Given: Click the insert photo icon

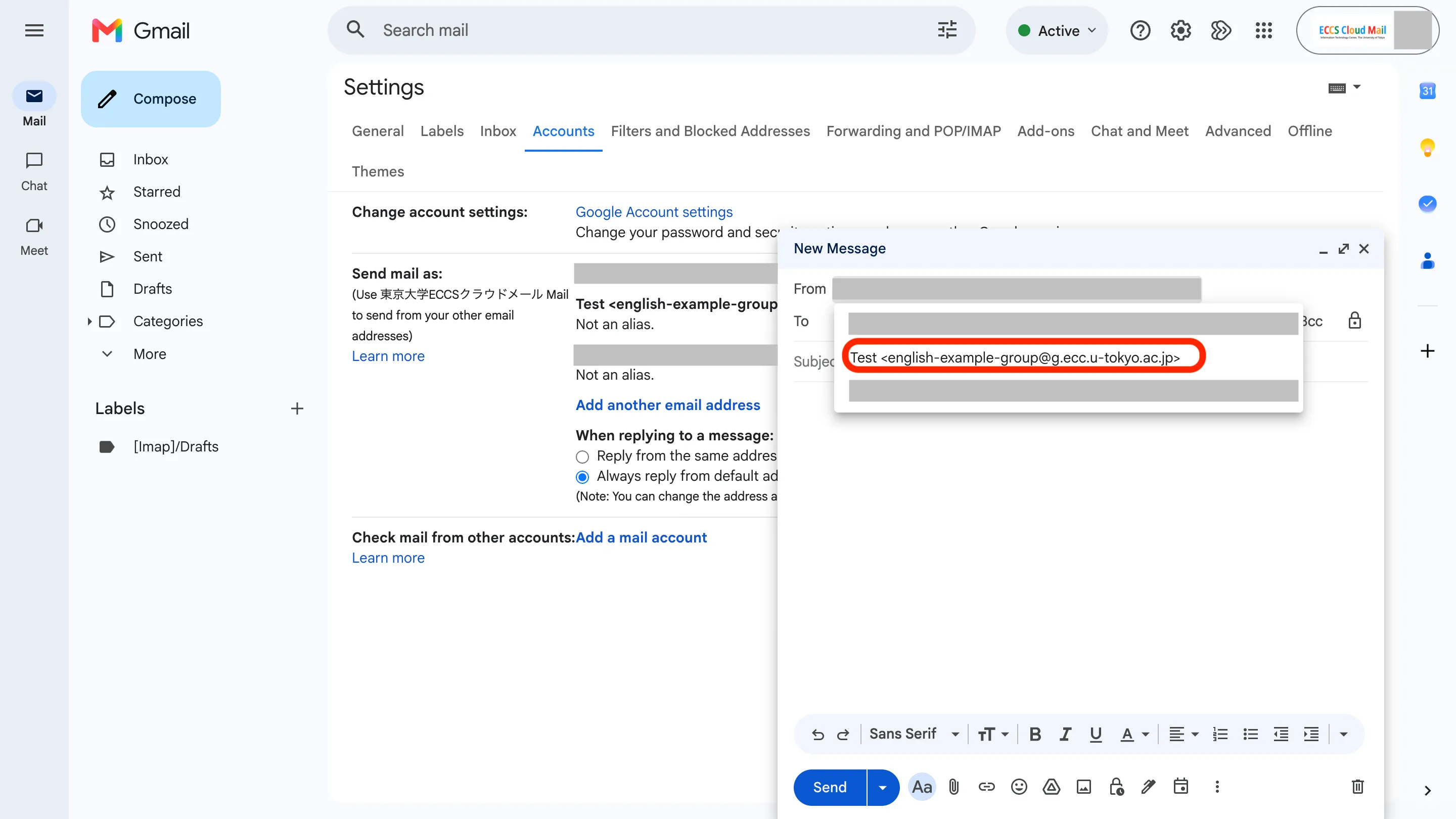Looking at the screenshot, I should [x=1083, y=787].
